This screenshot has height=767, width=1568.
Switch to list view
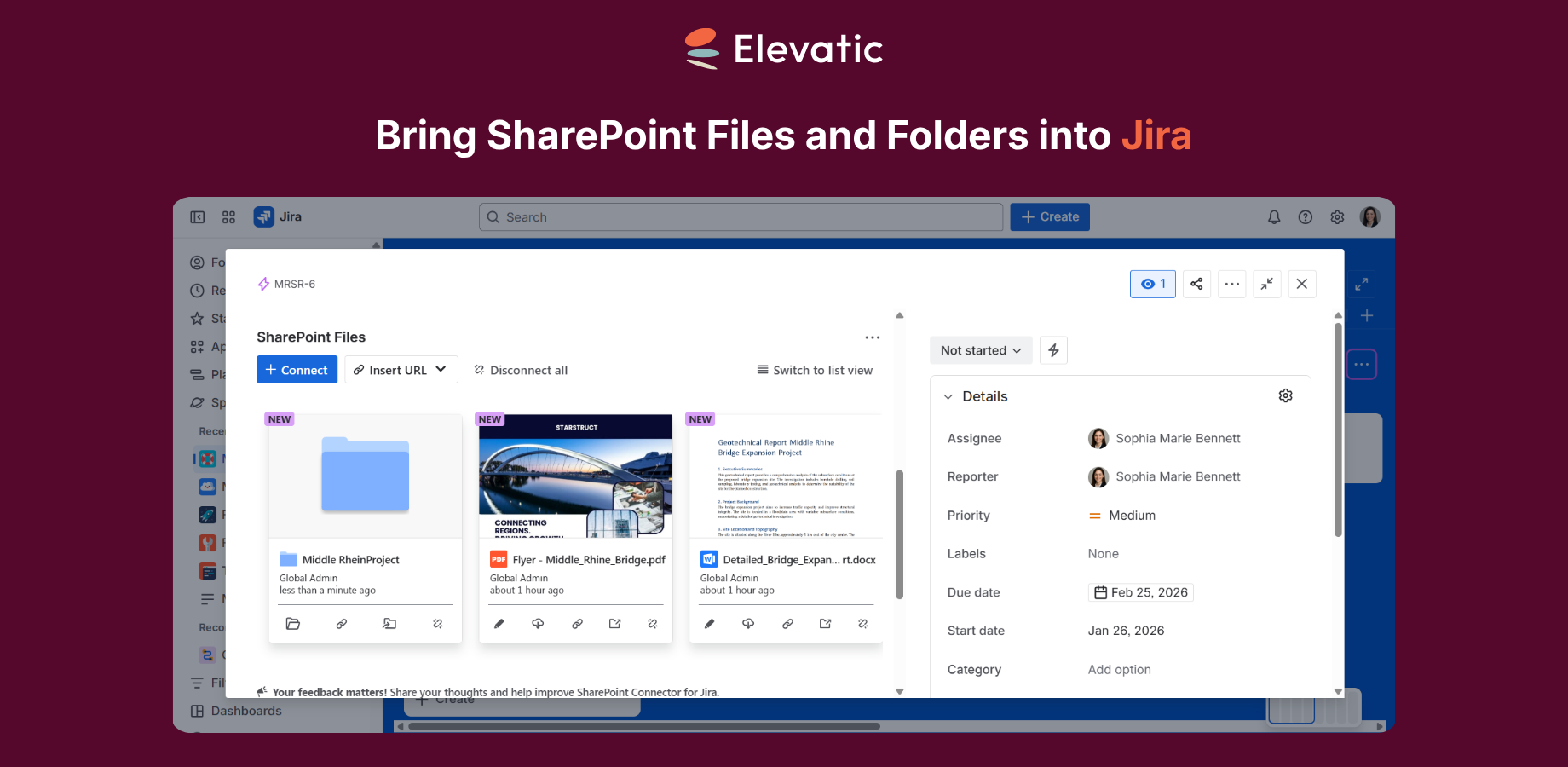(x=815, y=370)
